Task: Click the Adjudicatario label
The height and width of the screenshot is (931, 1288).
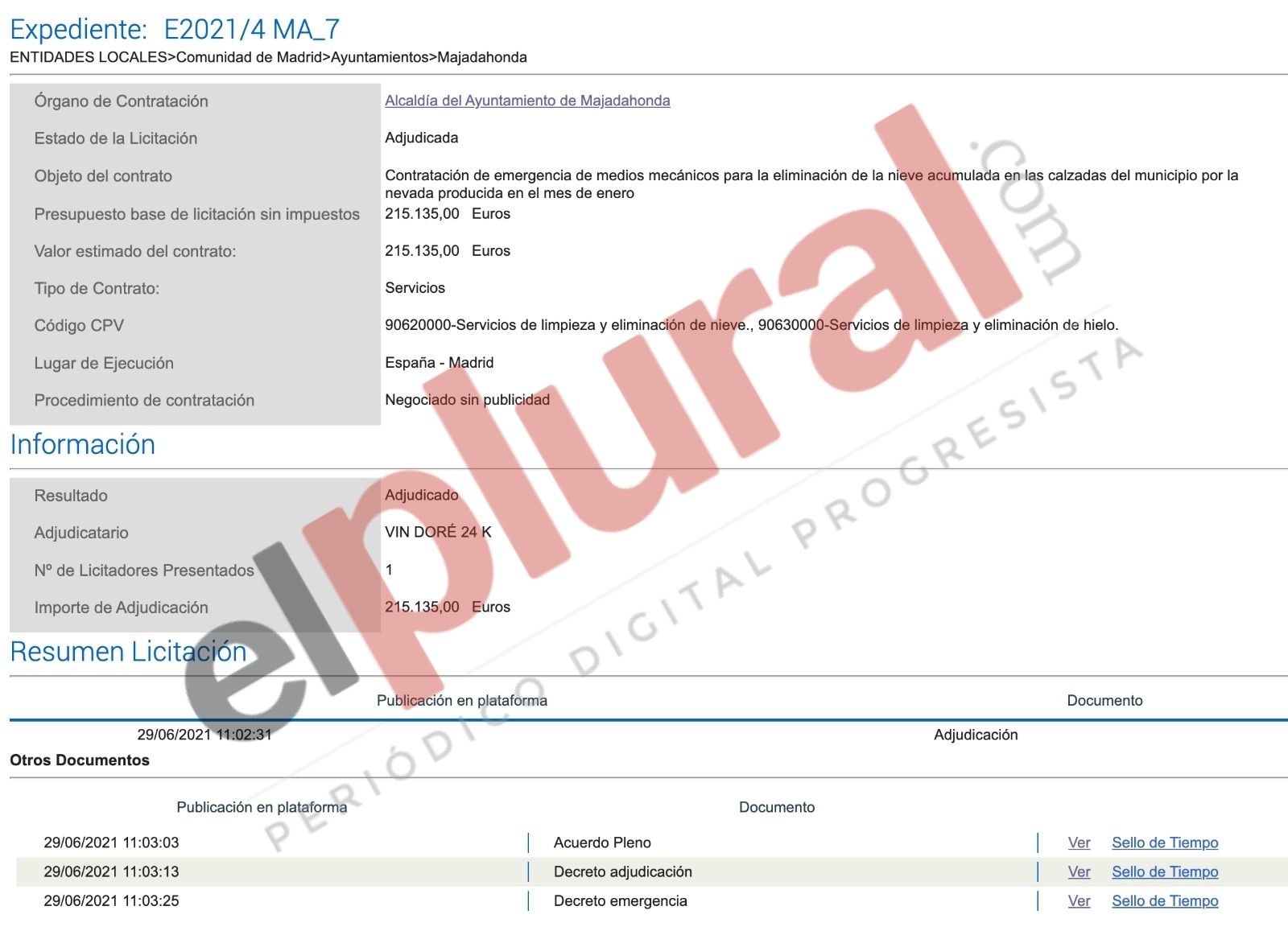Action: tap(81, 533)
